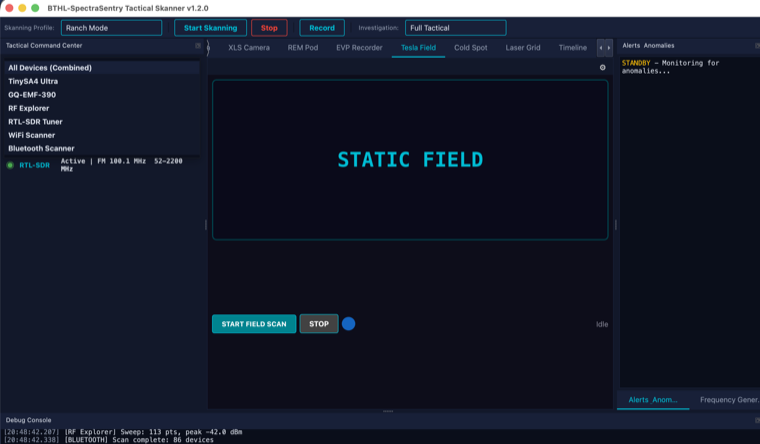760x444 pixels.
Task: Click the green RTL-SDR status dot
Action: [10, 165]
